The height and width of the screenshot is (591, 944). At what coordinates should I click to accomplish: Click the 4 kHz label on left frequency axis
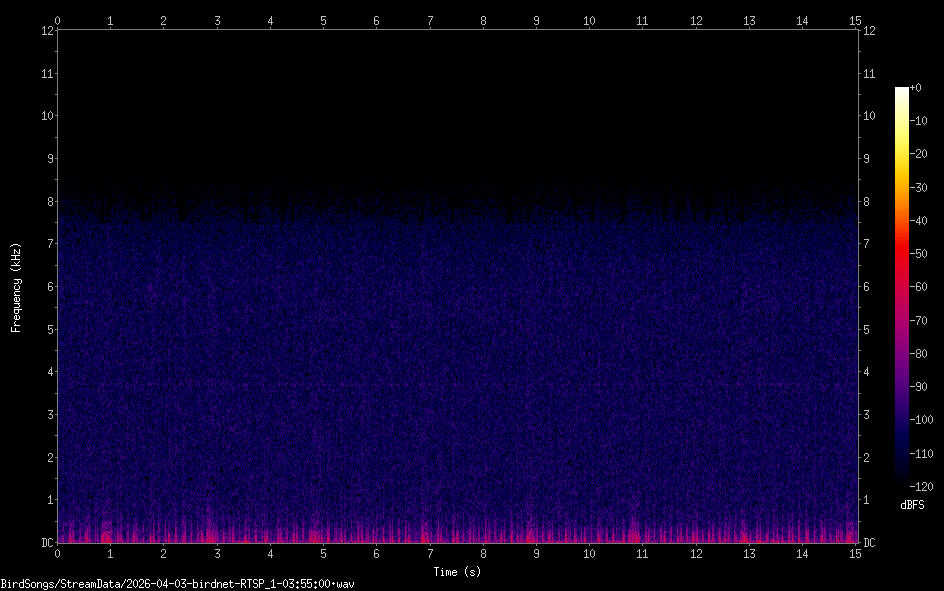48,372
